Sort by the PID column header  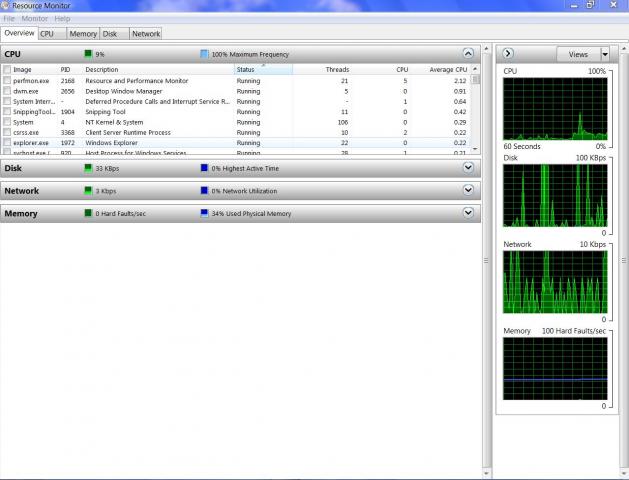pyautogui.click(x=65, y=69)
